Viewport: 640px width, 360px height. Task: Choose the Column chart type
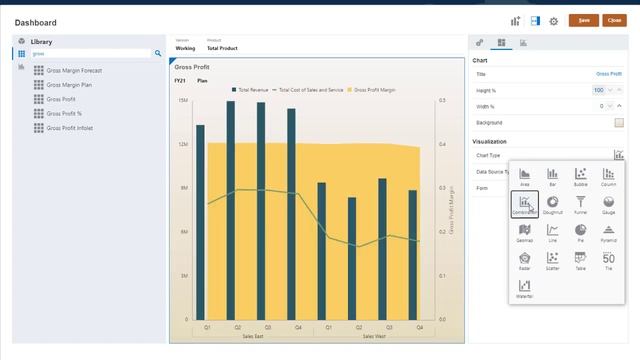[x=608, y=176]
